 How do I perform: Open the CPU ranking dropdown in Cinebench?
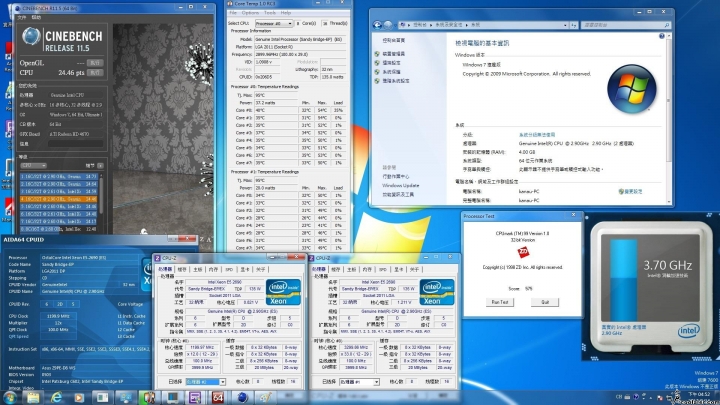33,166
